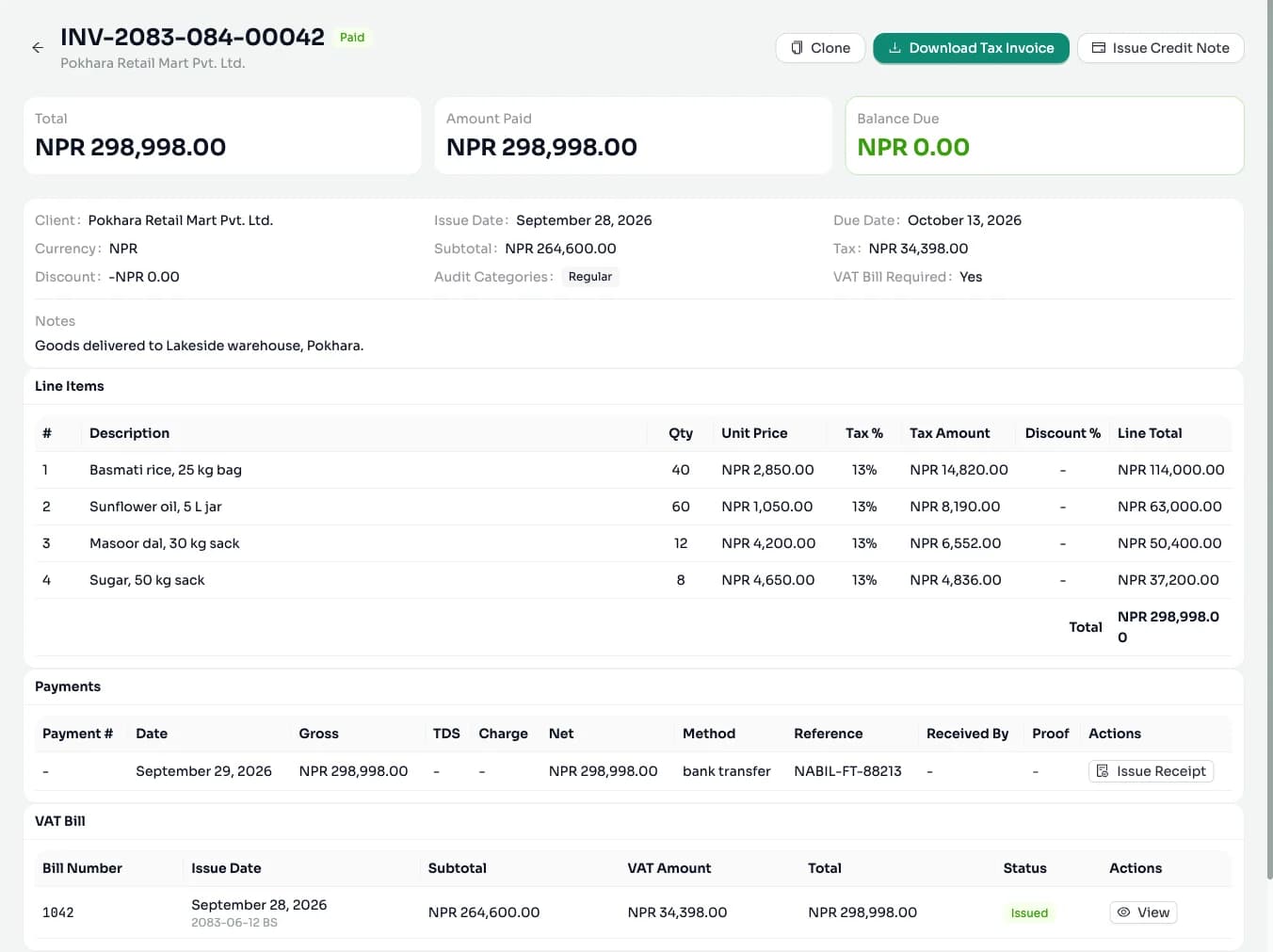
Task: Click the VAT Bill Required Yes value
Action: coord(971,277)
